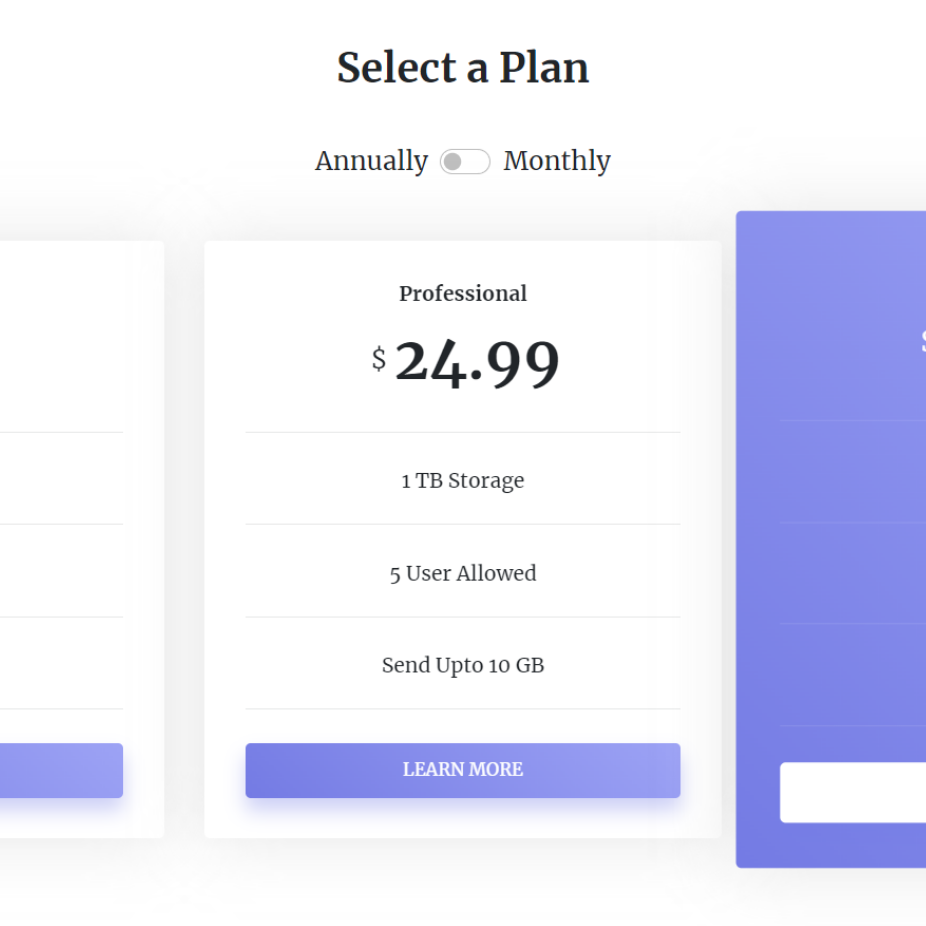This screenshot has width=926, height=926.
Task: Select the Monthly billing label
Action: (557, 161)
